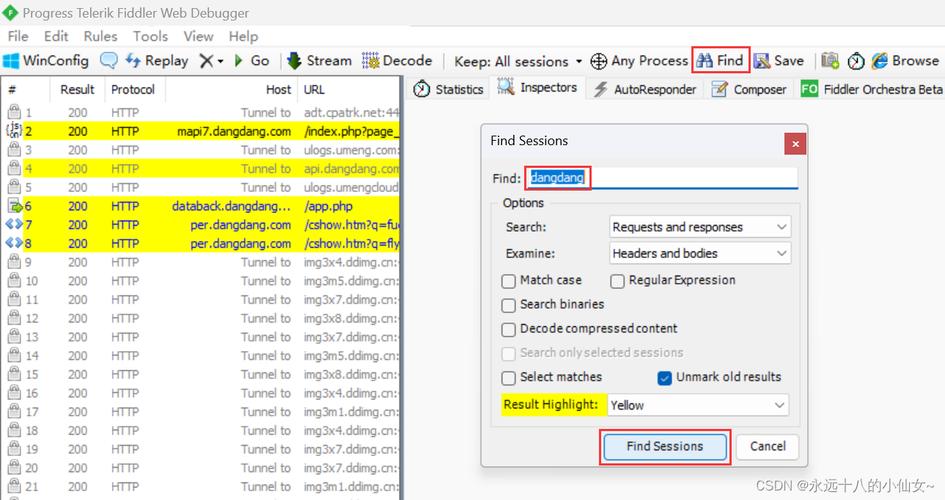The width and height of the screenshot is (945, 500).
Task: Switch to the Inspectors tab
Action: (x=536, y=88)
